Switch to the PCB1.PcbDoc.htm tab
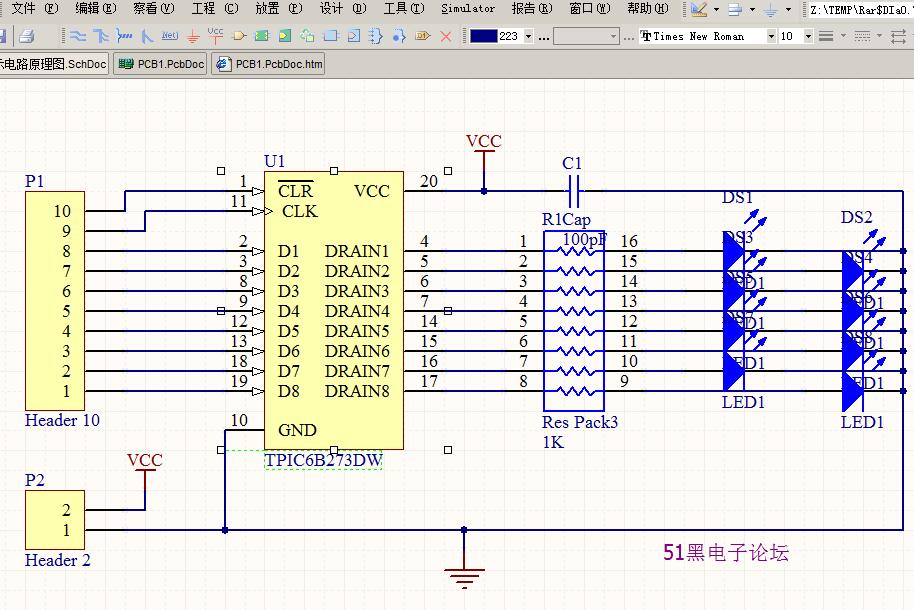The width and height of the screenshot is (914, 610). (268, 64)
